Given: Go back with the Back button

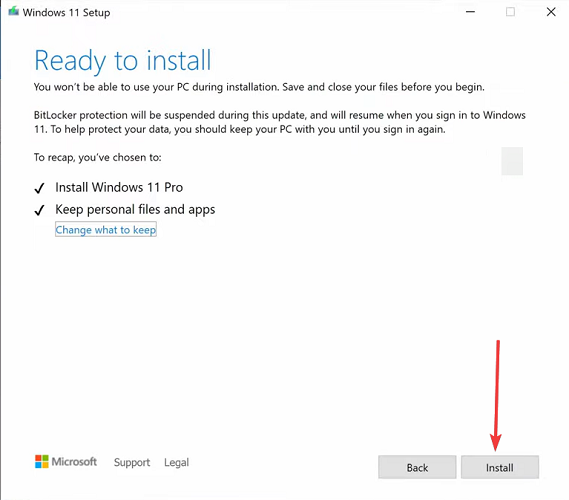Looking at the screenshot, I should [417, 467].
